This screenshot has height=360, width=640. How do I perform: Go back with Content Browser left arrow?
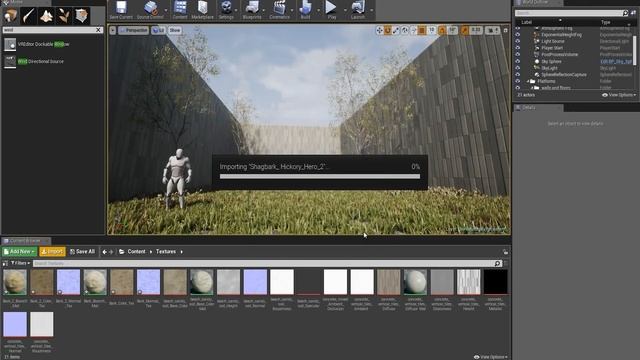click(104, 252)
